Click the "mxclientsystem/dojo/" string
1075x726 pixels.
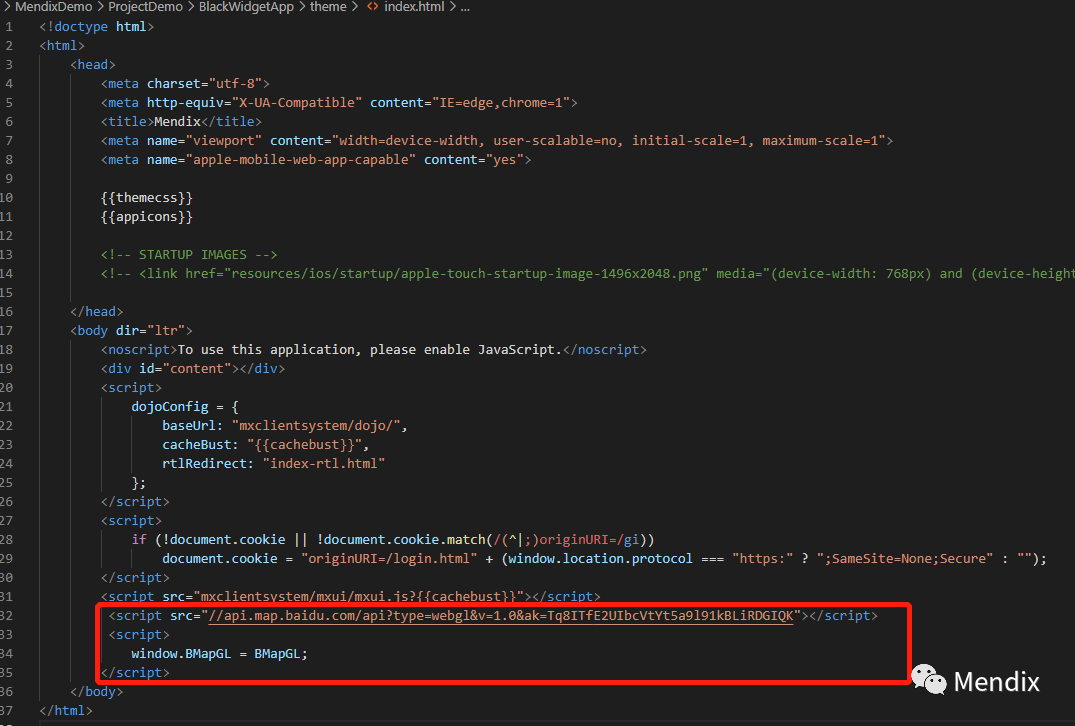(x=316, y=426)
